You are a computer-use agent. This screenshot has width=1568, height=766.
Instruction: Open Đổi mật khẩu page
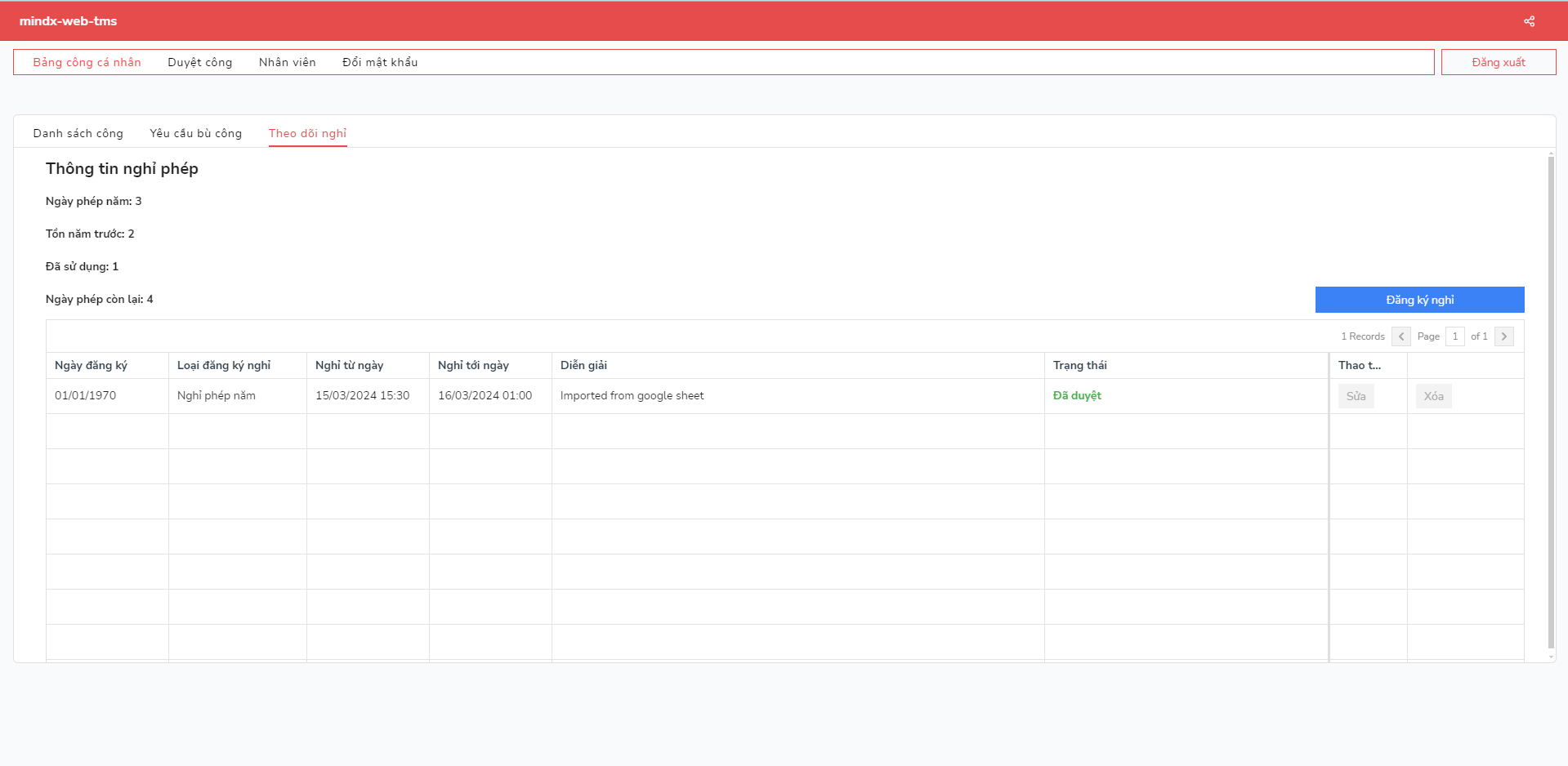click(380, 62)
